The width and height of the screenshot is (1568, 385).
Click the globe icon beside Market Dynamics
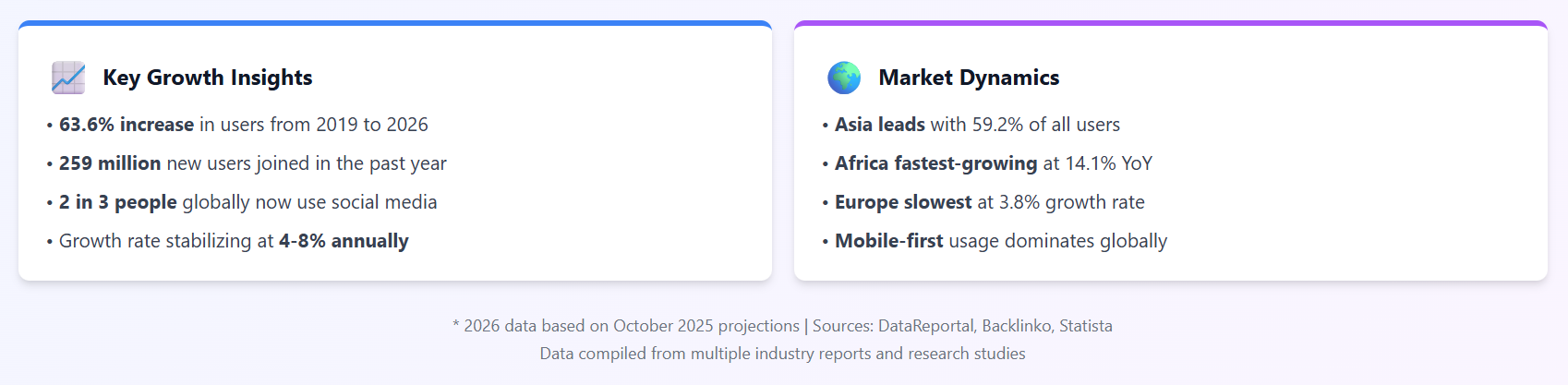coord(844,78)
